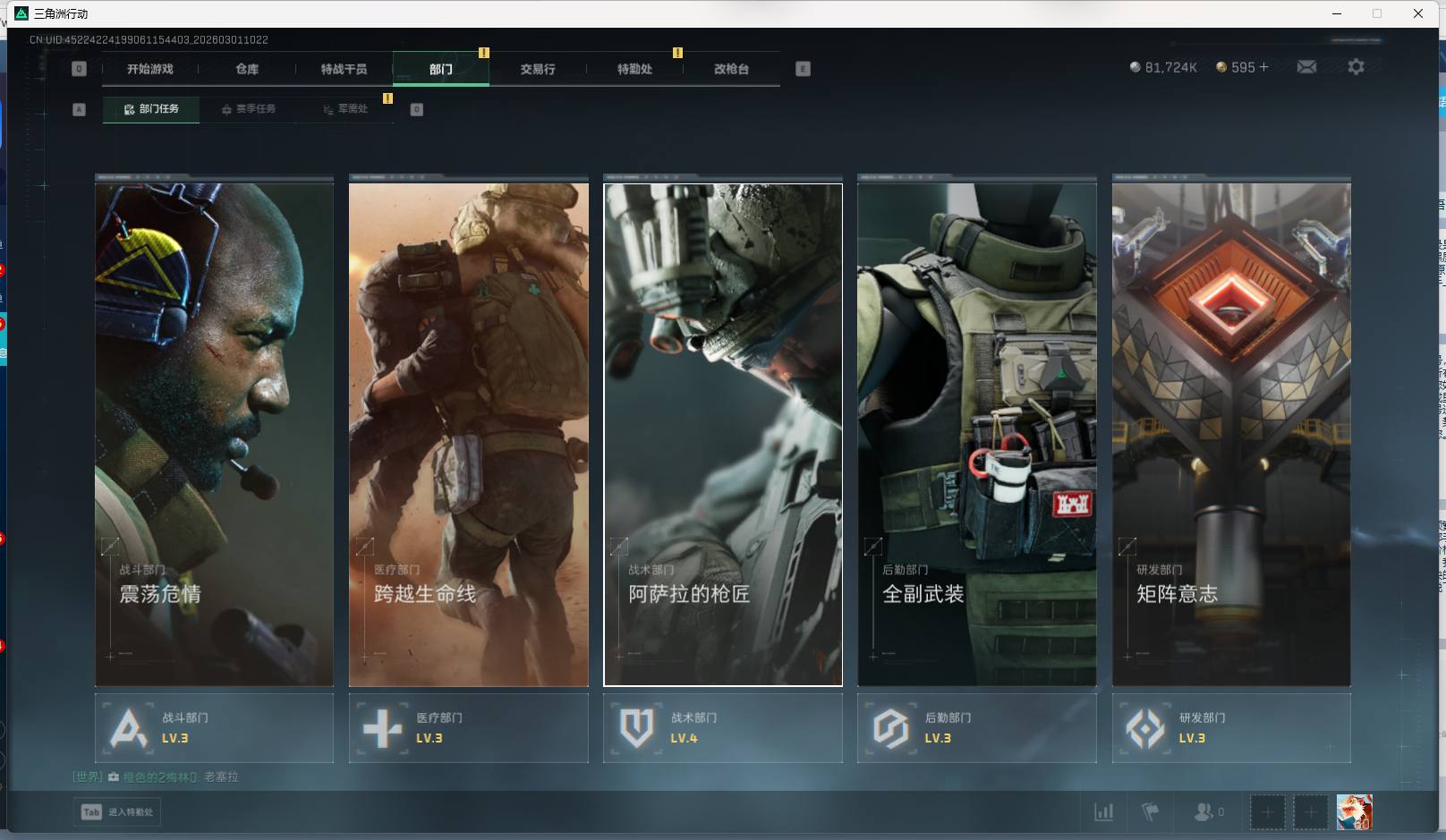Open the stats bar chart icon
The width and height of the screenshot is (1446, 840).
point(1104,812)
